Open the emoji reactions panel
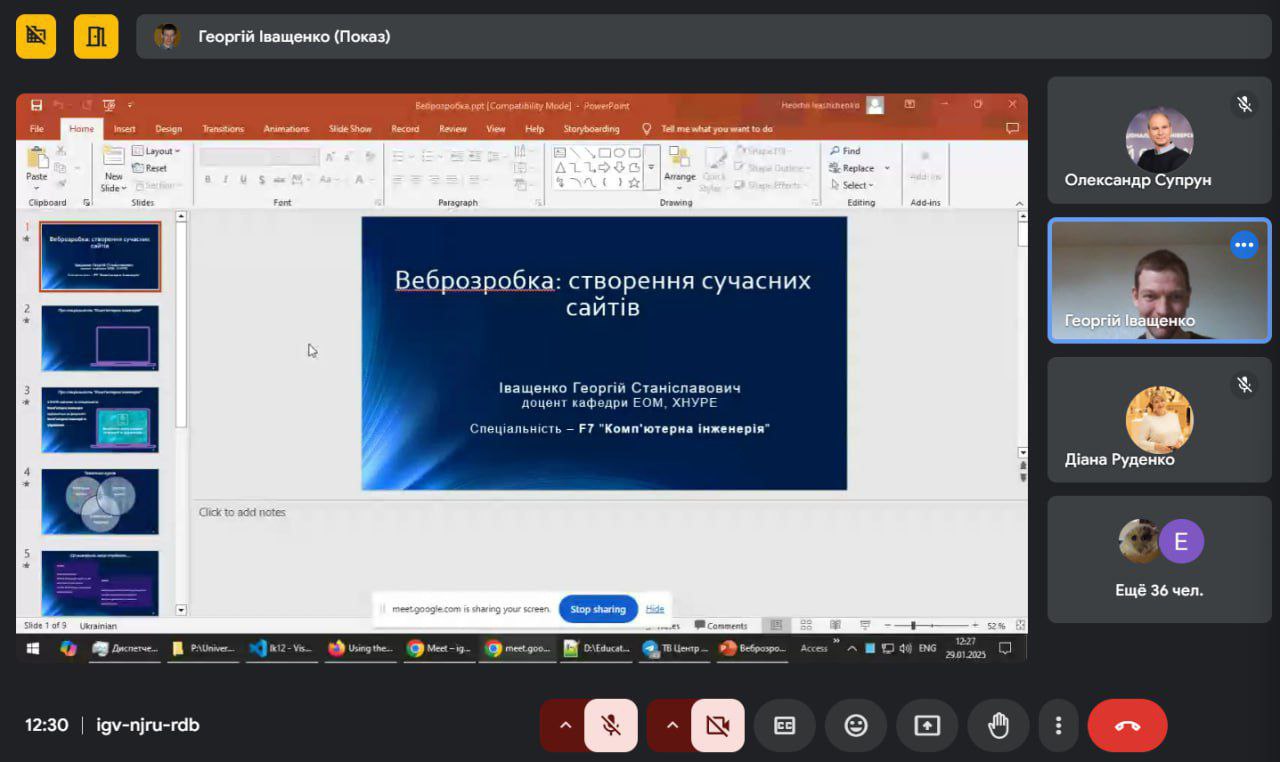 tap(856, 725)
